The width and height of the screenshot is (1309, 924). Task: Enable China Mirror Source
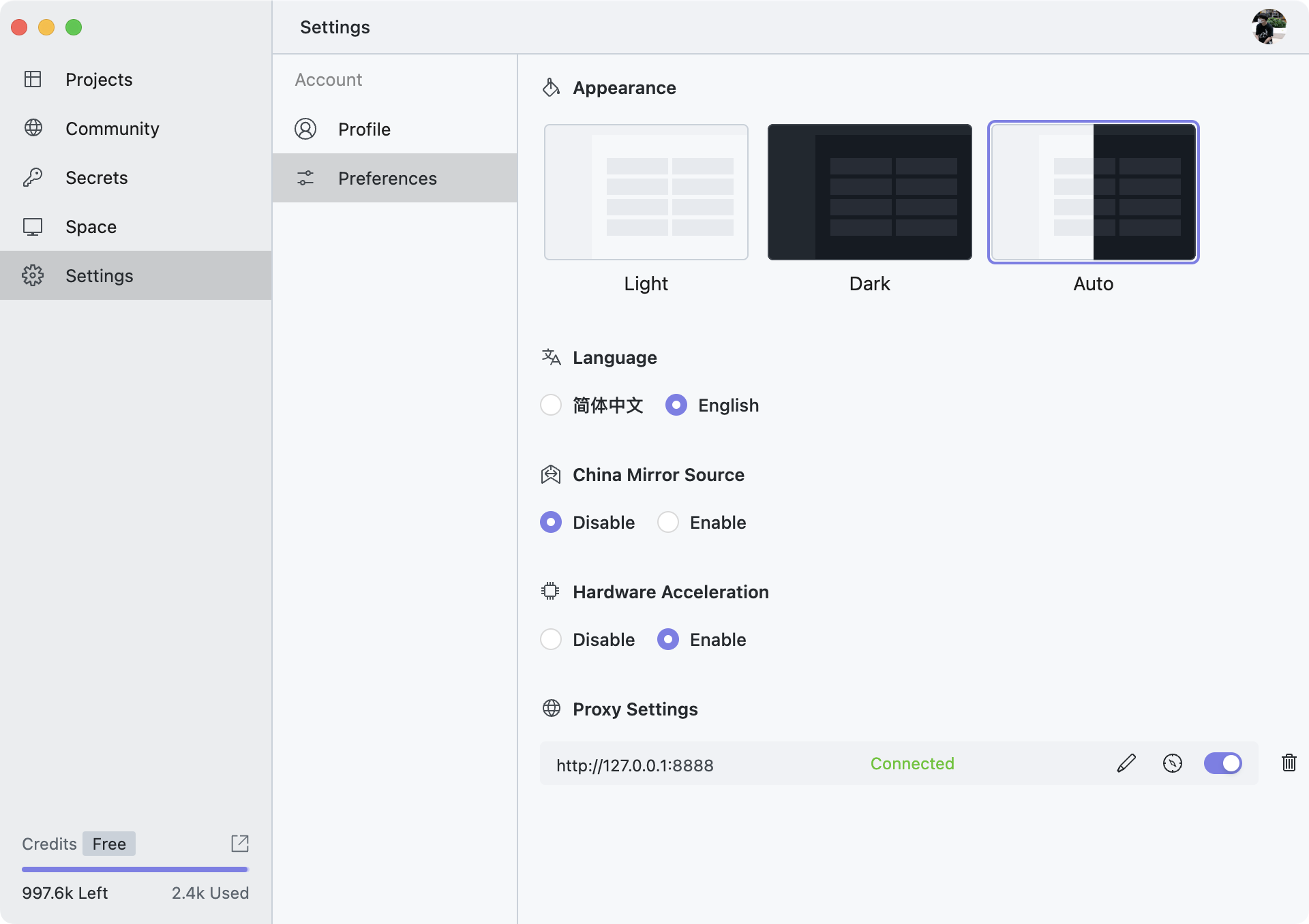pyautogui.click(x=668, y=523)
